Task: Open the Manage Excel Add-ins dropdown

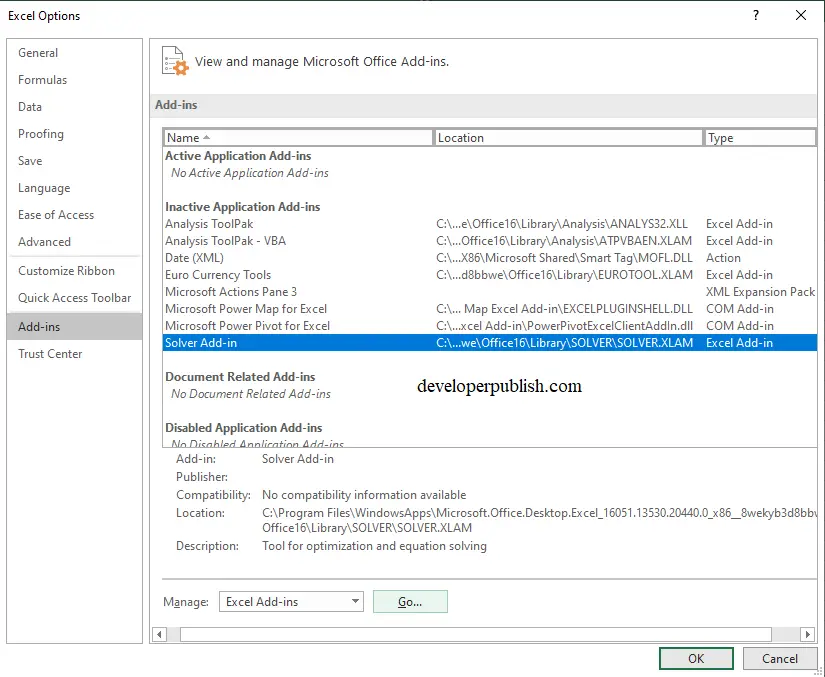Action: point(291,602)
